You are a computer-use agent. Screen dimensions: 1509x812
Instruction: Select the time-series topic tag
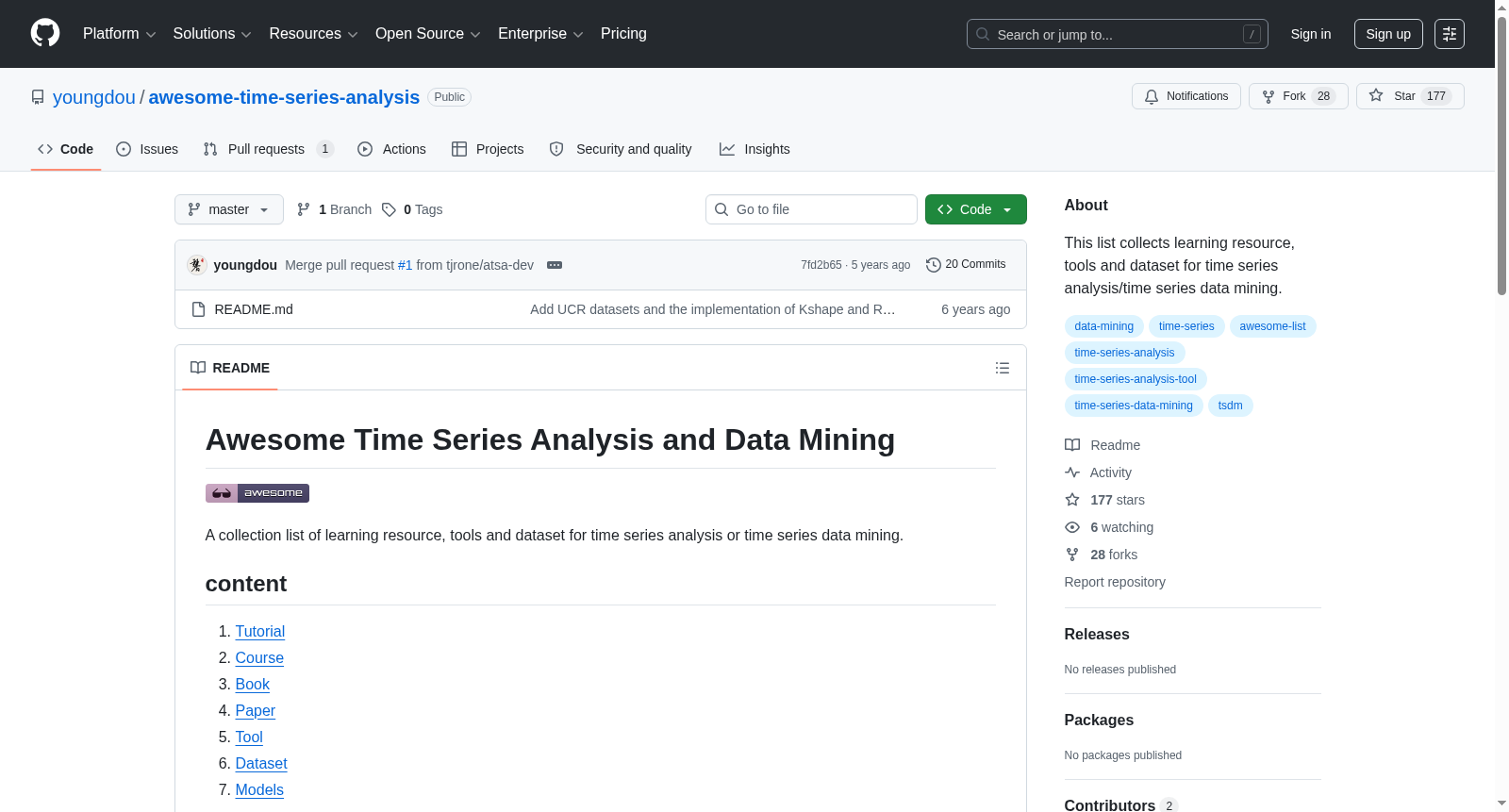point(1186,326)
